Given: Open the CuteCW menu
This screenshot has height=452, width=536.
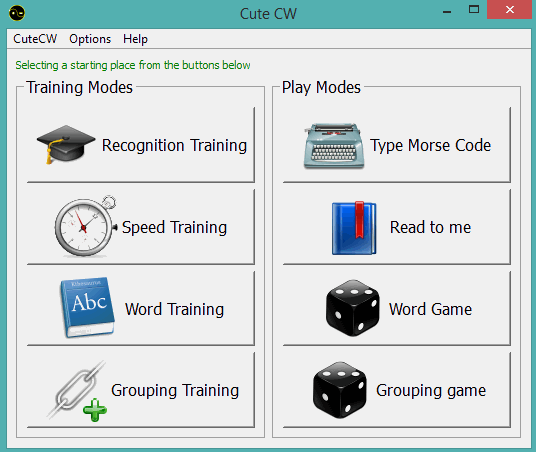Looking at the screenshot, I should tap(35, 39).
